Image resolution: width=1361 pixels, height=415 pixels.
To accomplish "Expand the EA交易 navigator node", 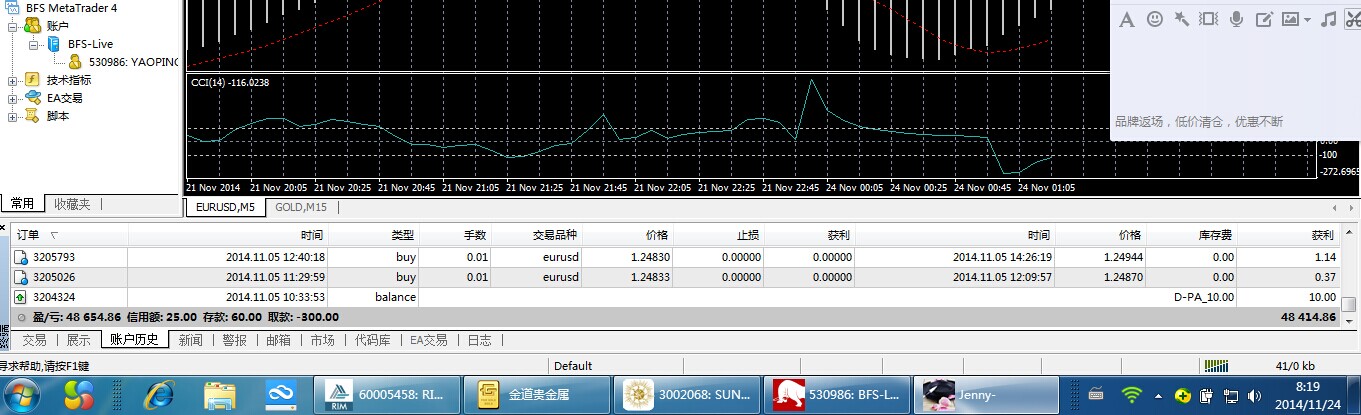I will [13, 98].
